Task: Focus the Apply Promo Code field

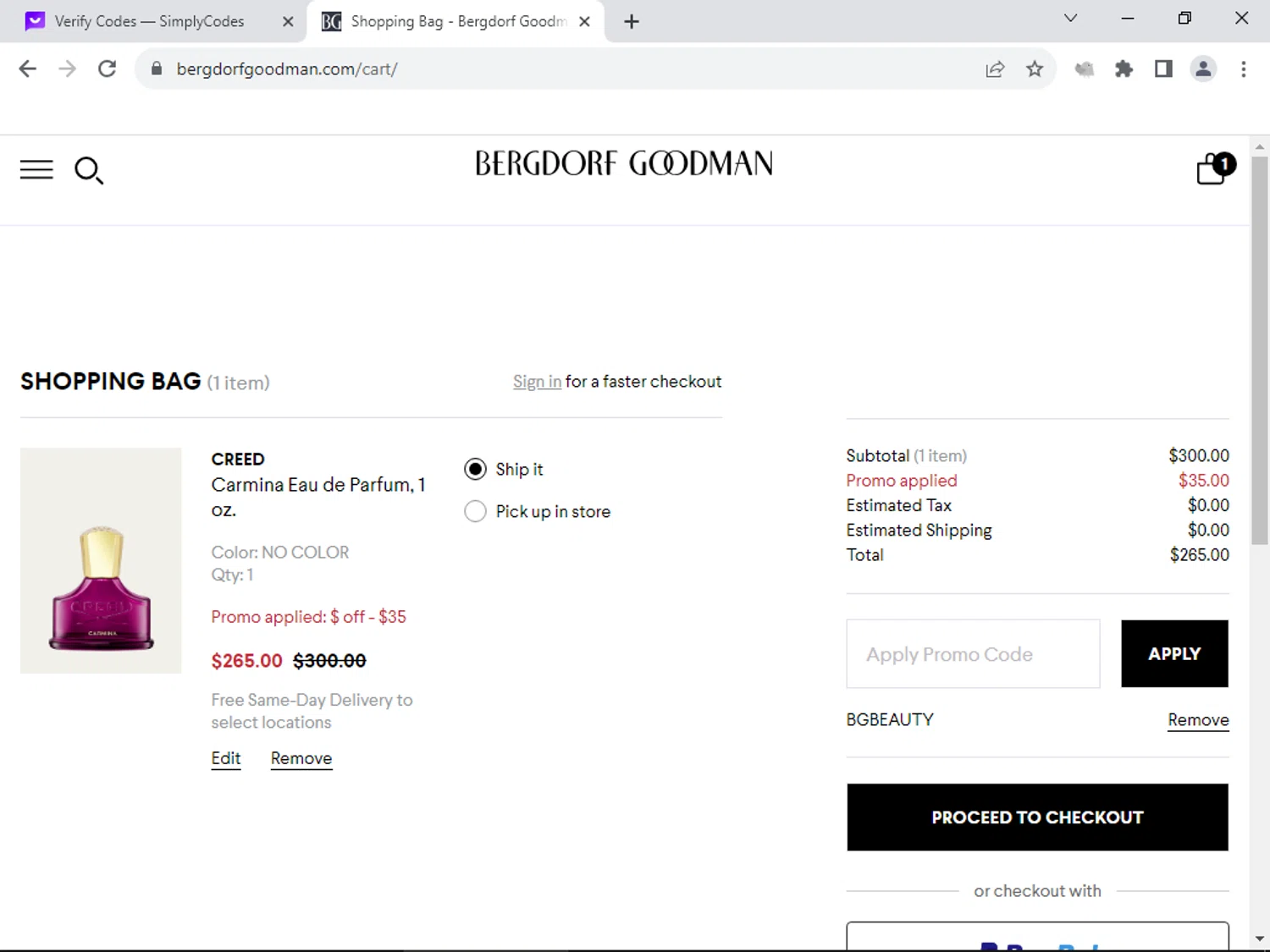Action: [973, 653]
